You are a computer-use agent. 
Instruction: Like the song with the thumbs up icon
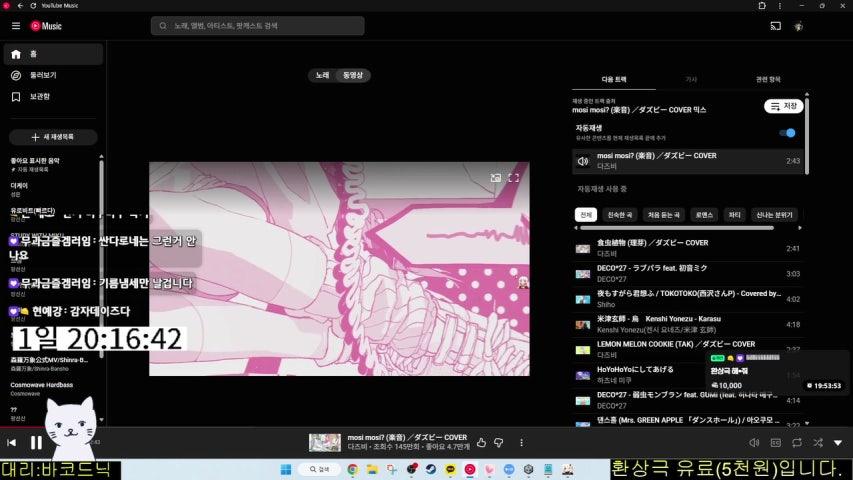pyautogui.click(x=481, y=442)
